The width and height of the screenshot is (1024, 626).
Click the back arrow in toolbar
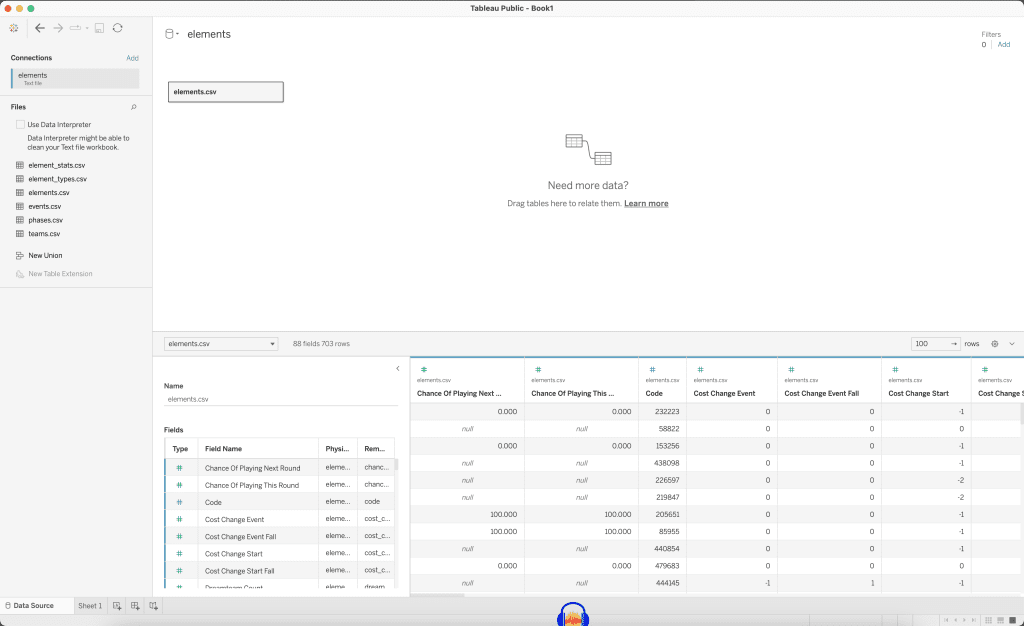coord(40,28)
